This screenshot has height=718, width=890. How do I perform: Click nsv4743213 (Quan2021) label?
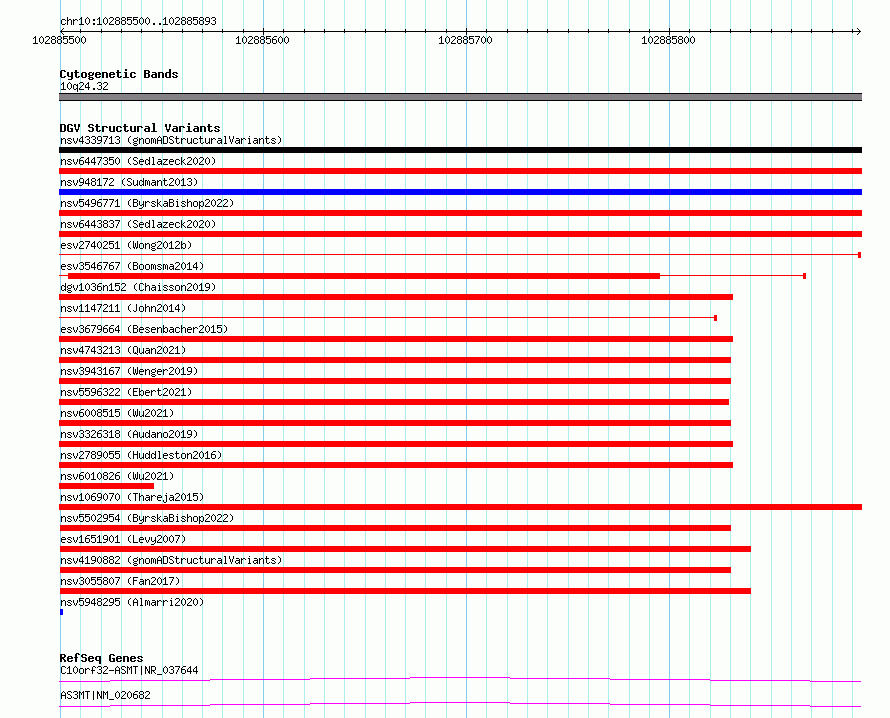pyautogui.click(x=123, y=350)
